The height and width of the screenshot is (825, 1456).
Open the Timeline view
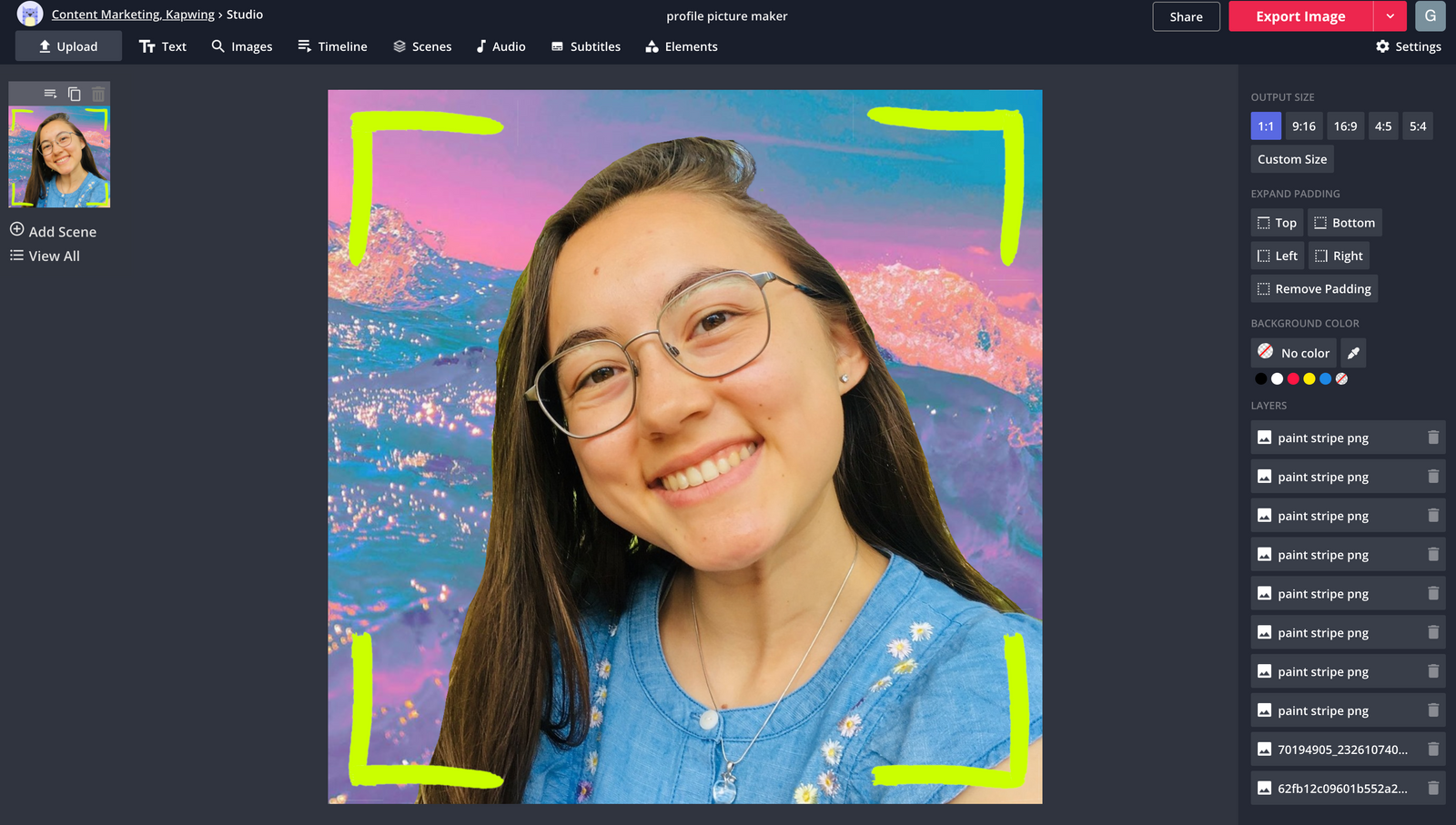(332, 46)
